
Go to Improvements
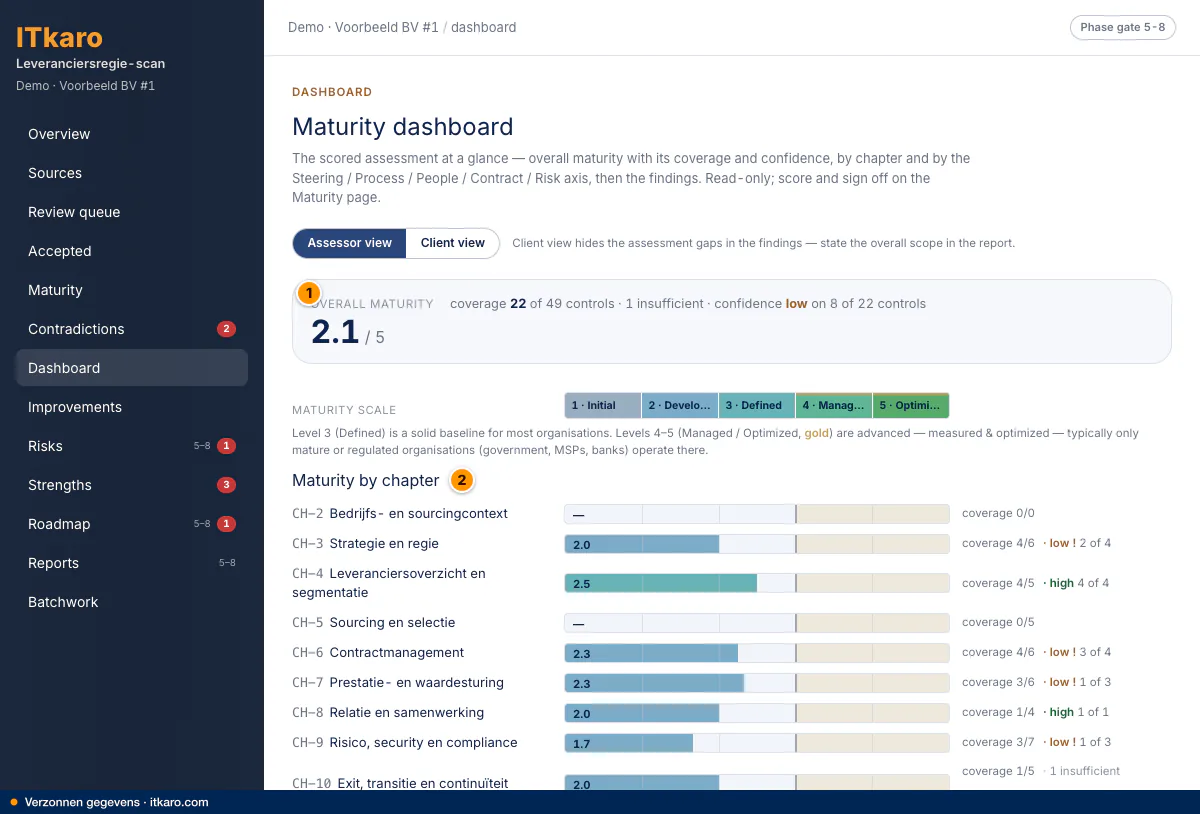[132, 407]
